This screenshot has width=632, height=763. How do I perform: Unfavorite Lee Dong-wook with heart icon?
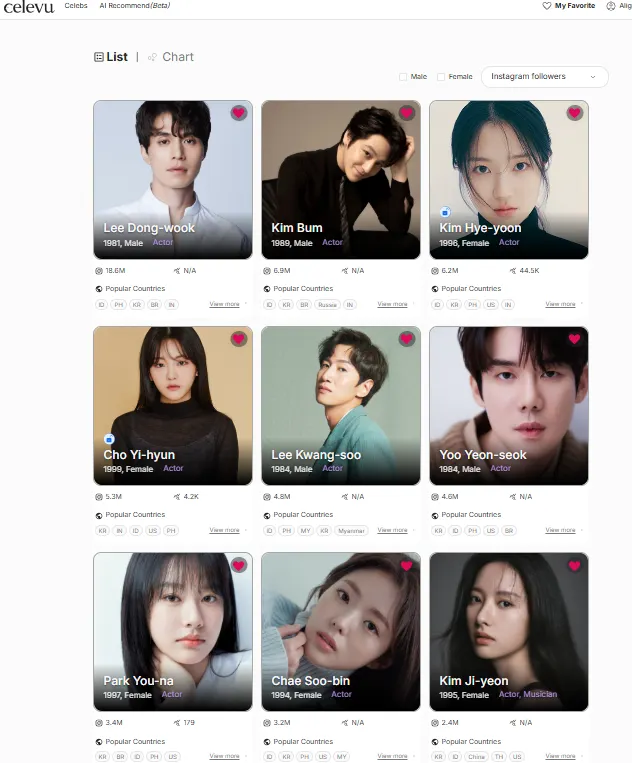click(238, 113)
